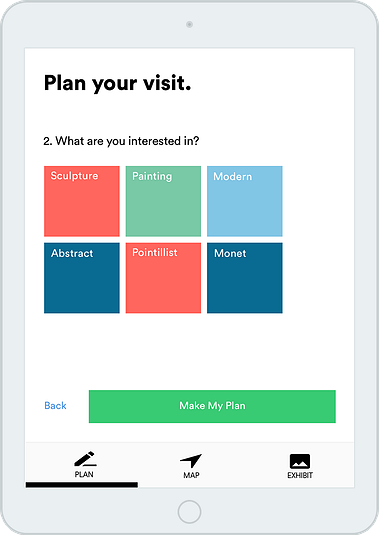Tap the "Plan your visit." heading
379x535 pixels.
tap(117, 83)
